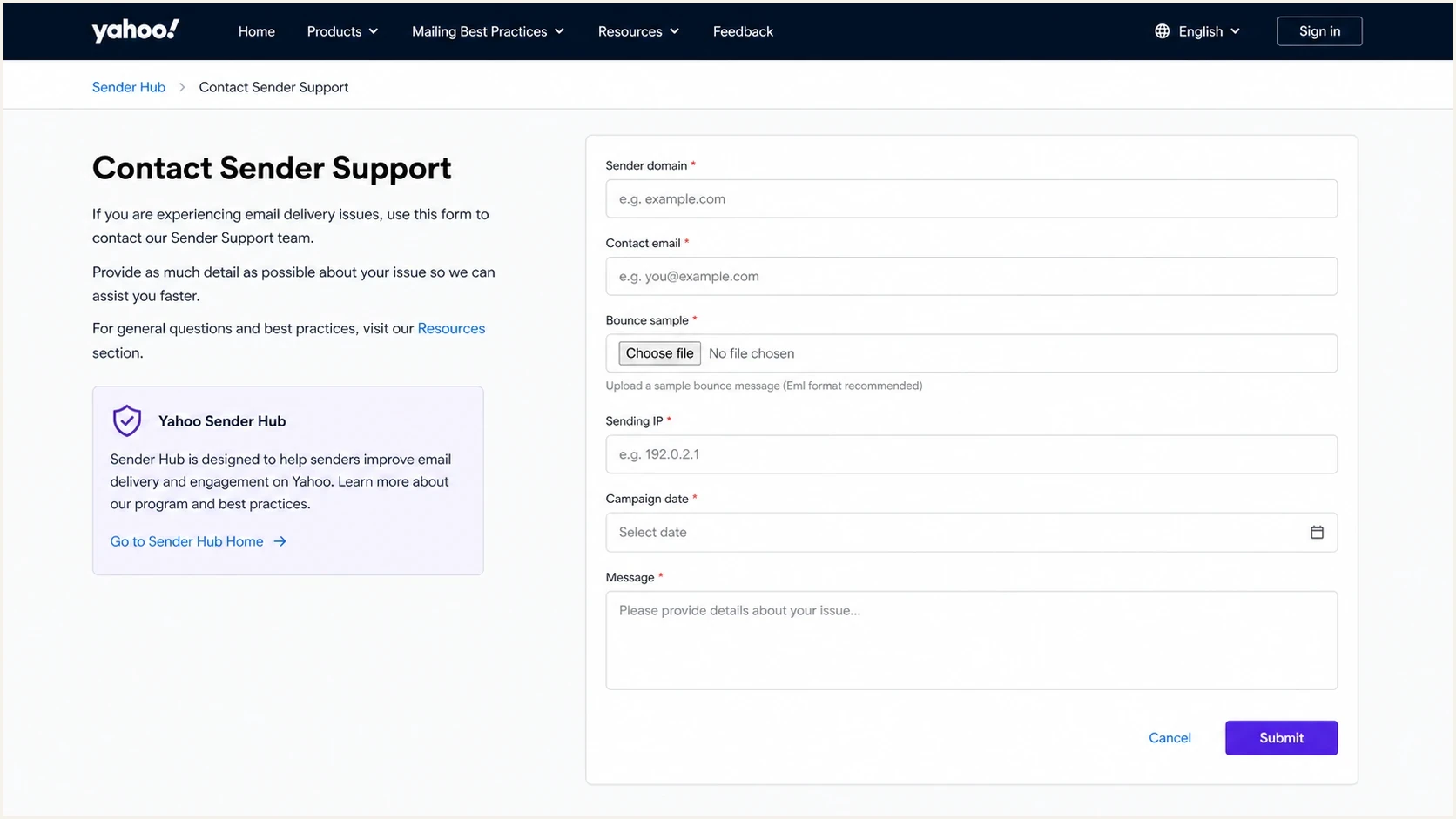Click the 'Sending IP' label
This screenshot has height=819, width=1456.
pyautogui.click(x=634, y=421)
